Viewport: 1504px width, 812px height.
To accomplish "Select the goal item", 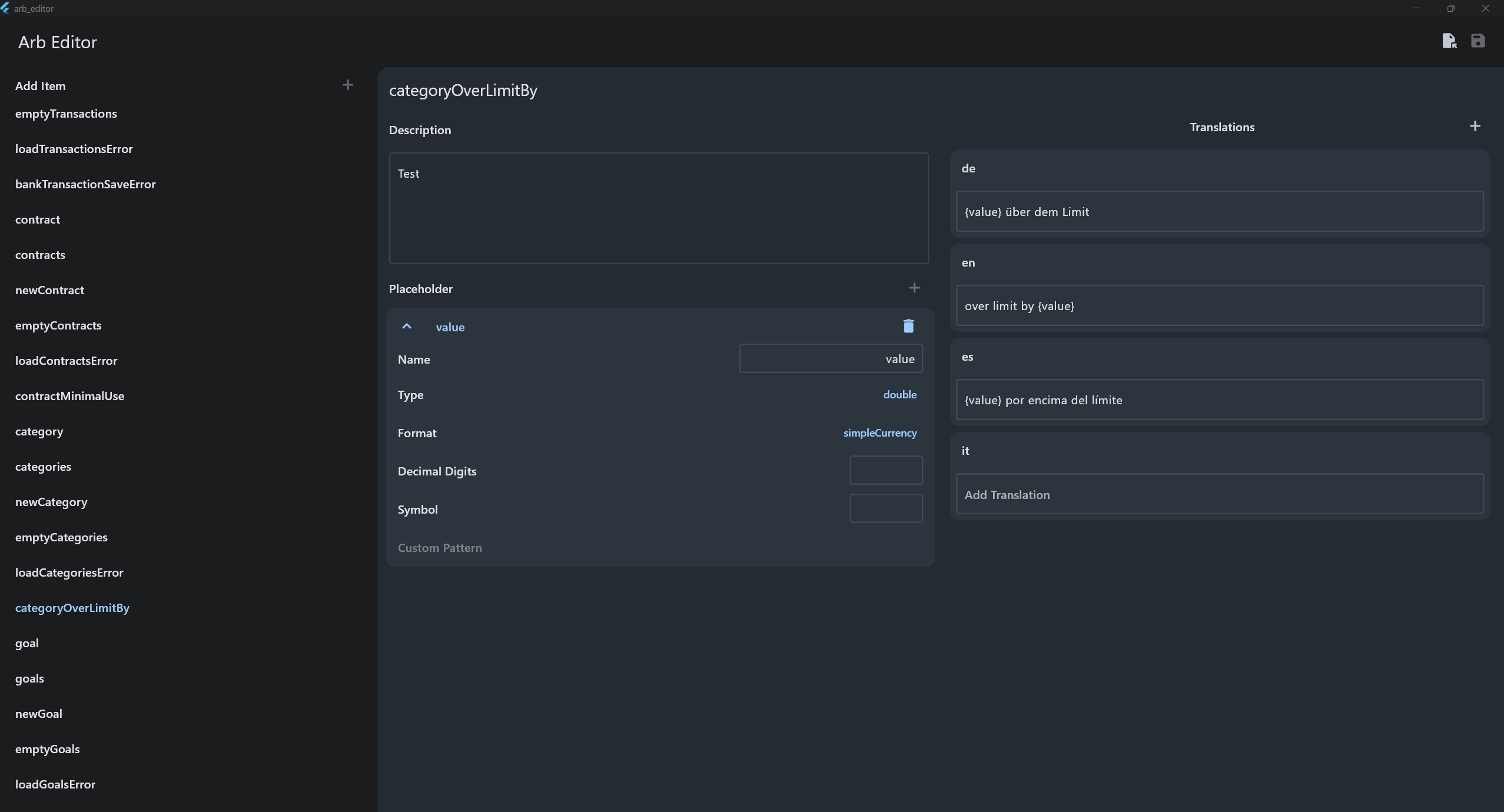I will coord(27,643).
